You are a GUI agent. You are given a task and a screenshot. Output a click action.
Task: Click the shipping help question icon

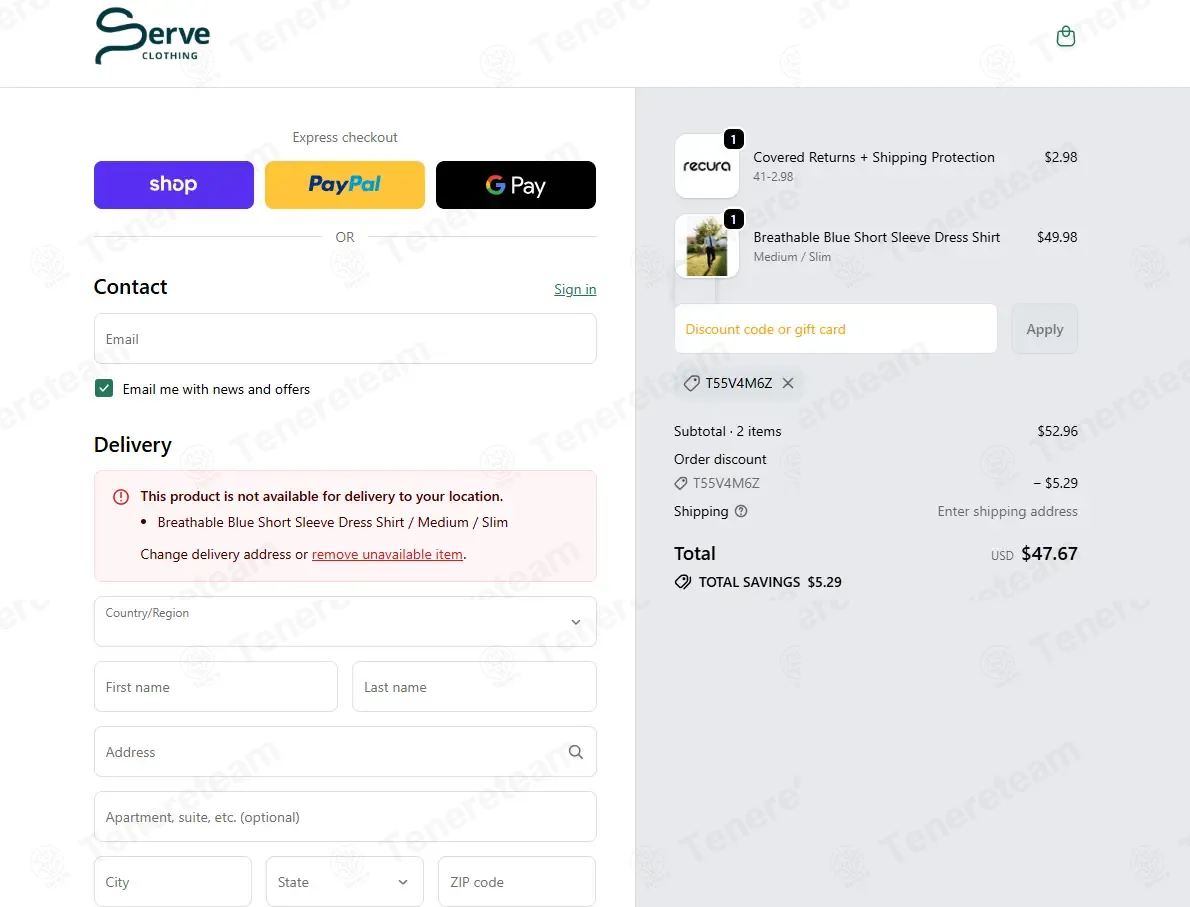click(741, 512)
